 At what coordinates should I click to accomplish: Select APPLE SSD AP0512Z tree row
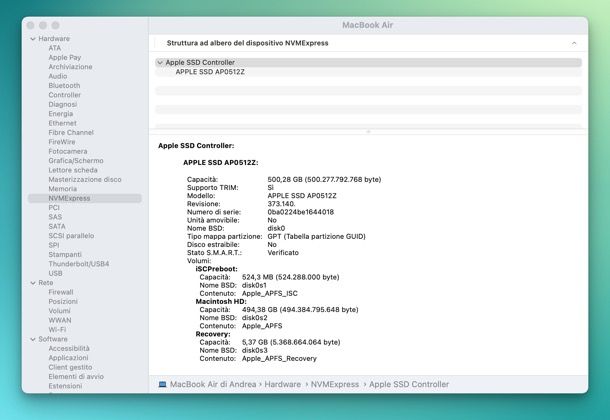(x=368, y=72)
